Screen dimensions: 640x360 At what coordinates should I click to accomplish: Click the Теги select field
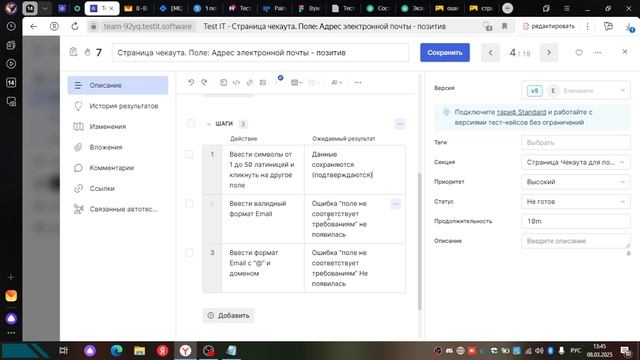[576, 142]
